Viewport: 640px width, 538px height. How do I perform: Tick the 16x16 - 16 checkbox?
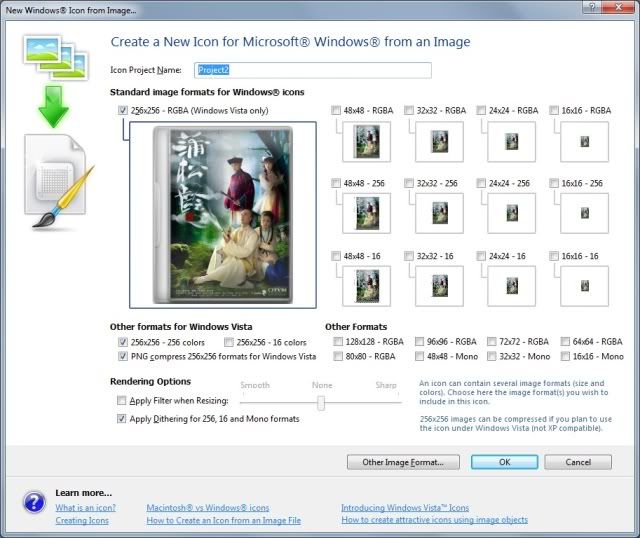click(554, 256)
